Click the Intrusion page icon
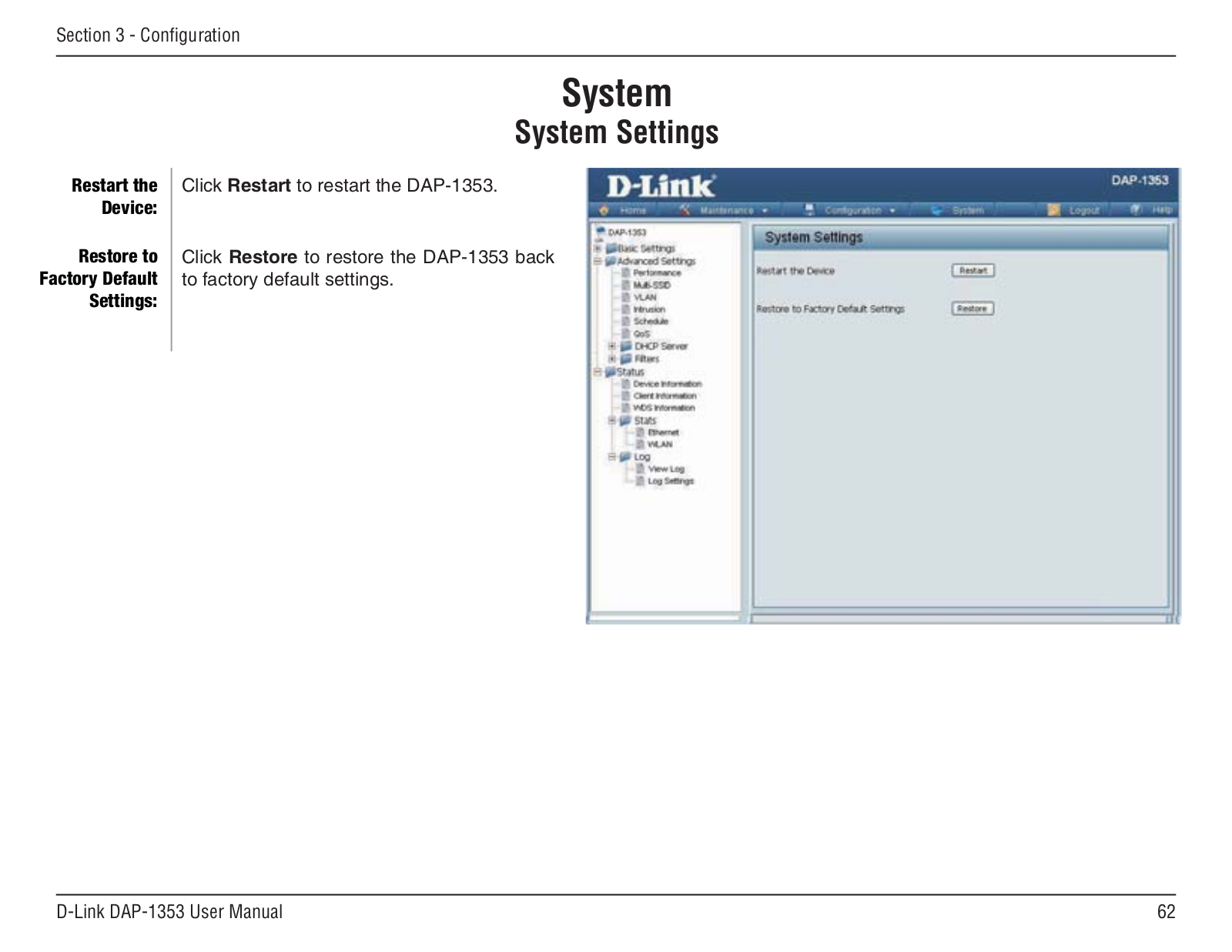The image size is (1232, 952). (626, 309)
